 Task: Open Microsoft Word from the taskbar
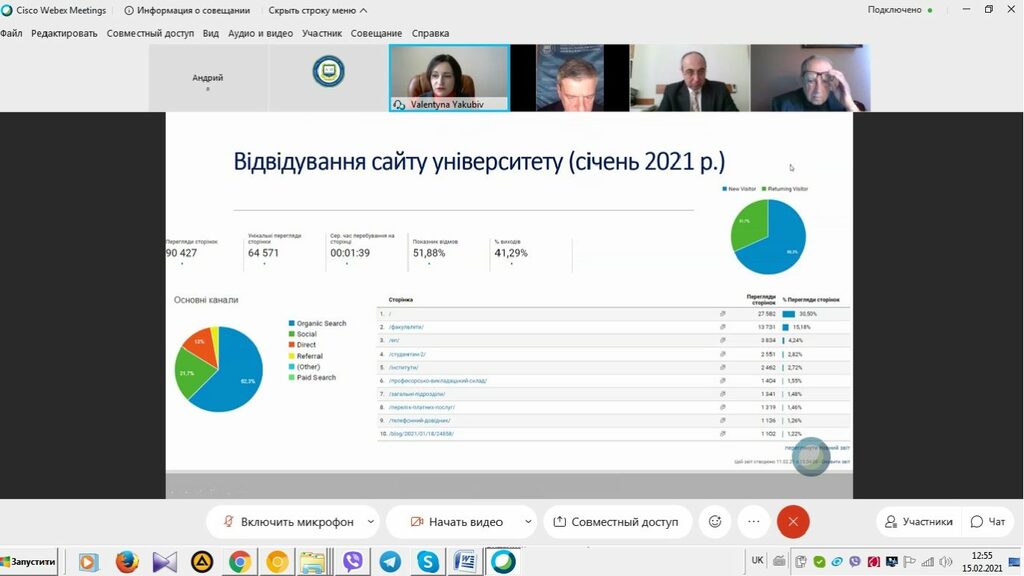tap(464, 562)
